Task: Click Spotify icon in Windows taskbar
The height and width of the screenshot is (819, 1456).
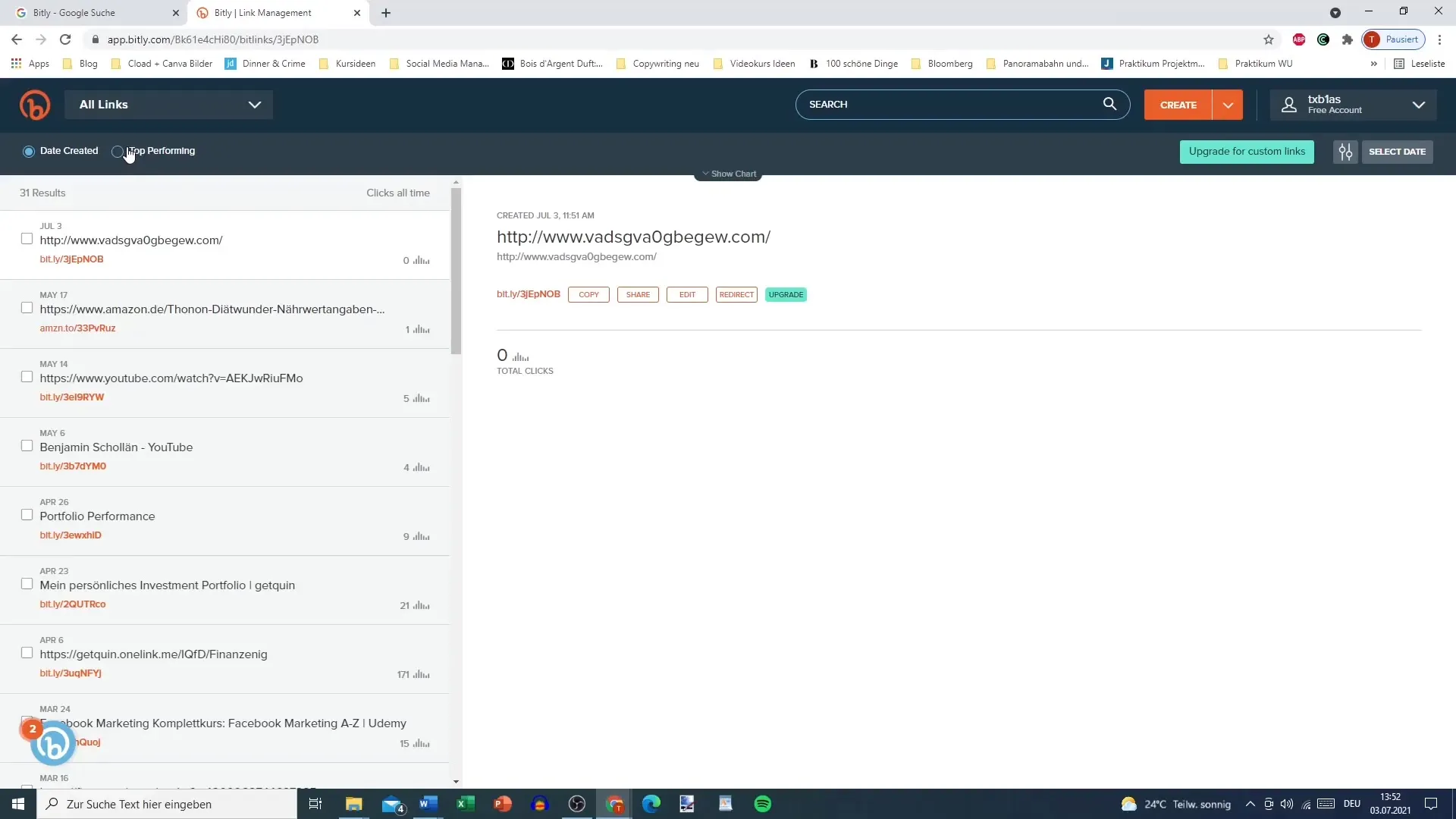Action: 762,803
